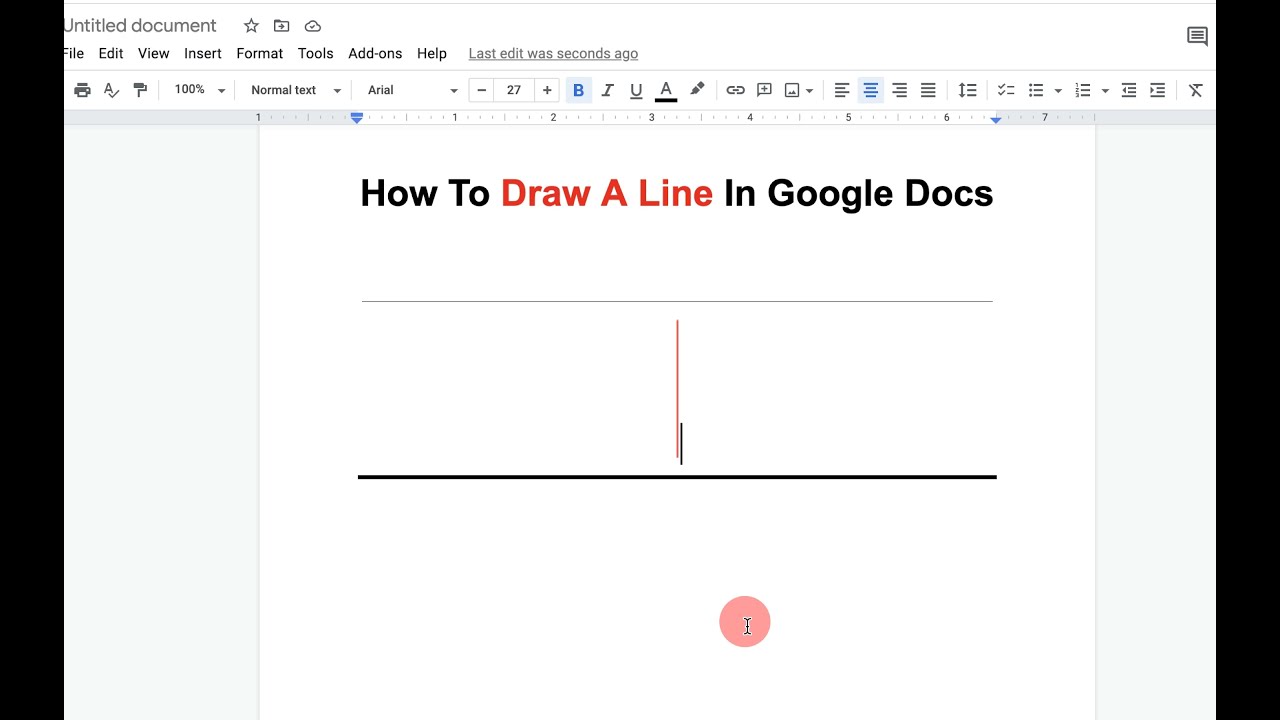This screenshot has width=1280, height=720.
Task: Insert a checklist
Action: [x=1006, y=90]
